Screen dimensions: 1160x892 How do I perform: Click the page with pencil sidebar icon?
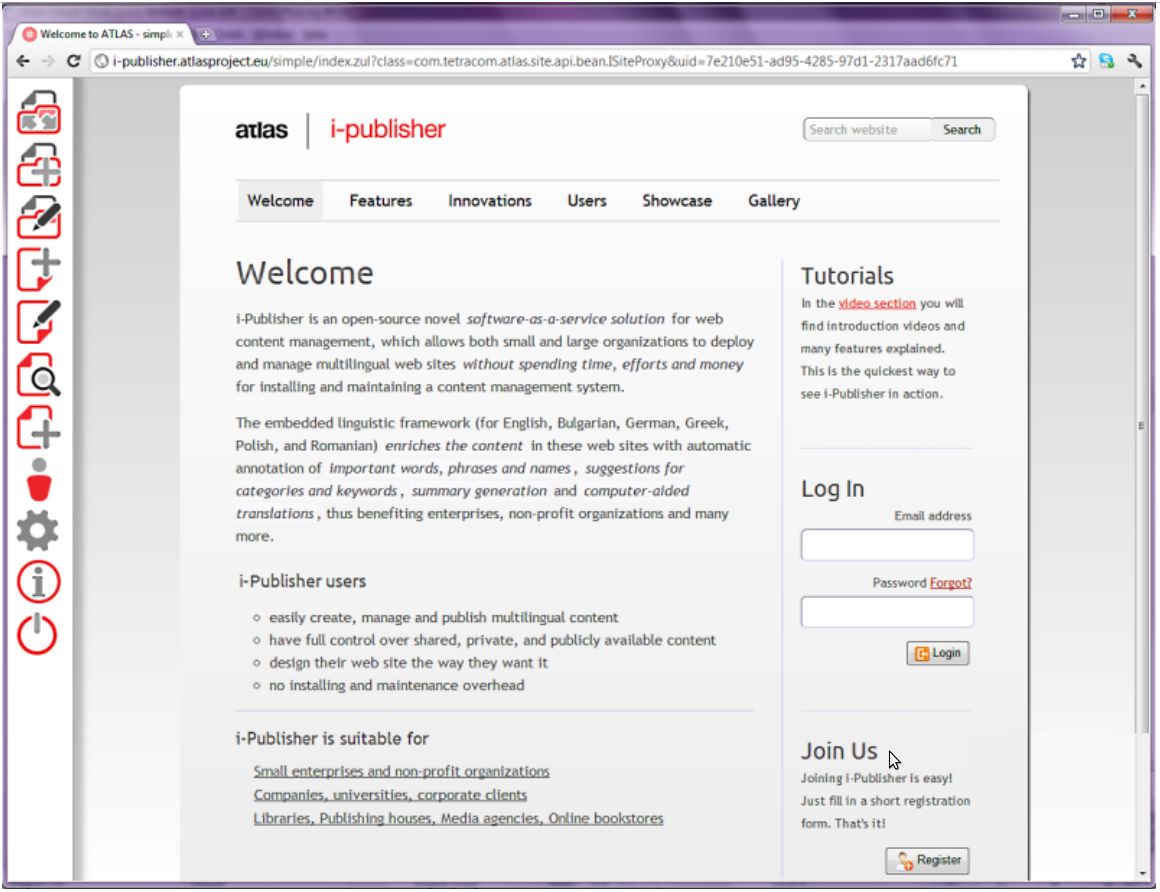coord(39,322)
